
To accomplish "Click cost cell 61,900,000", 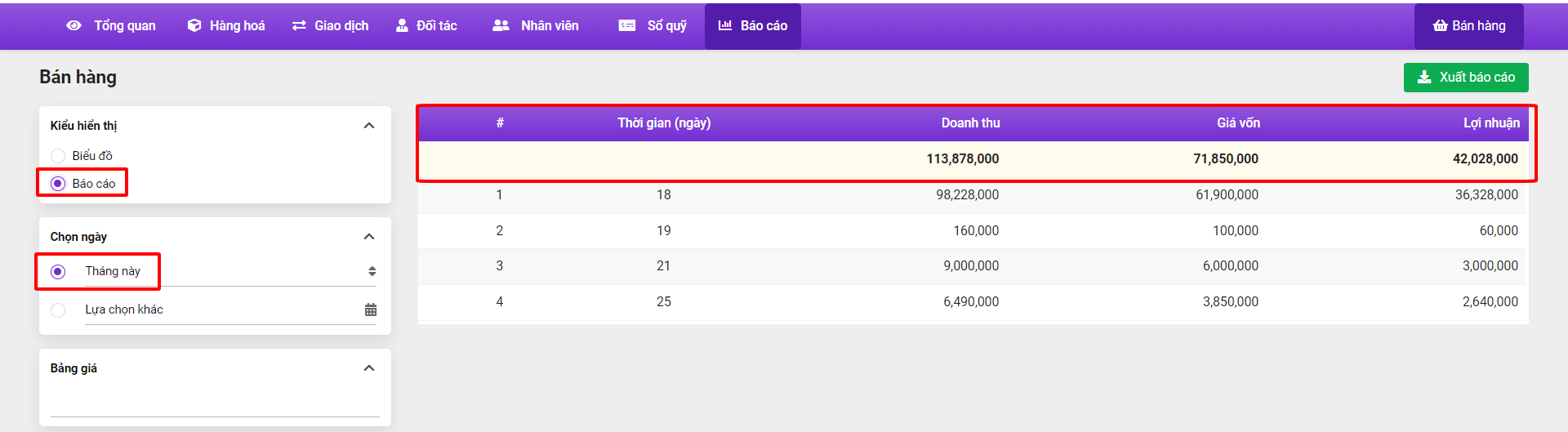I will coord(1227,194).
